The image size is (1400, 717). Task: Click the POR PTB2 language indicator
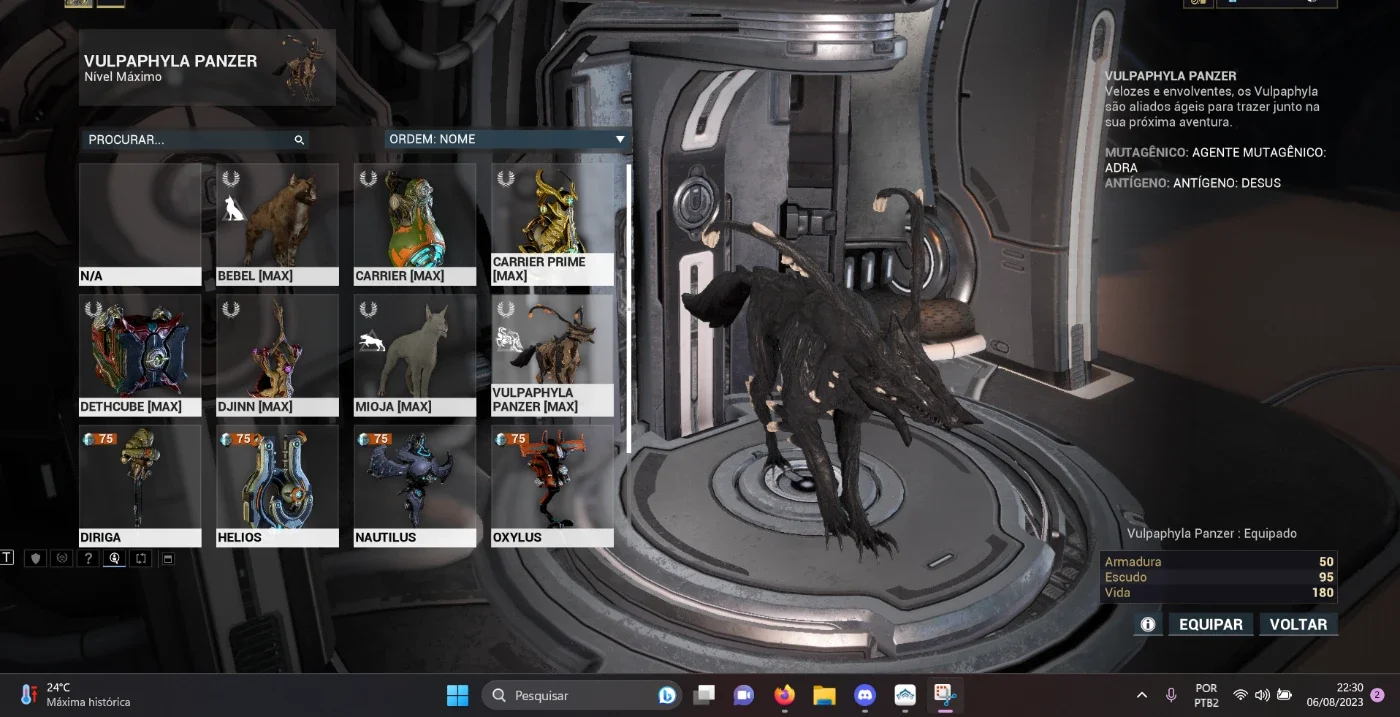[x=1206, y=695]
